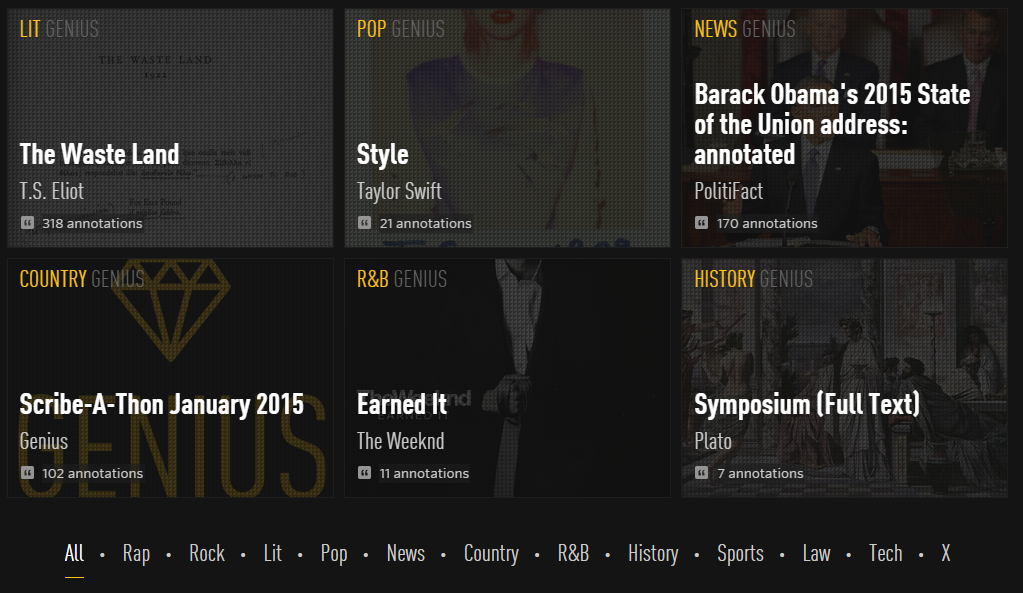Open the COUNTRY GENIUS heading

coord(82,279)
